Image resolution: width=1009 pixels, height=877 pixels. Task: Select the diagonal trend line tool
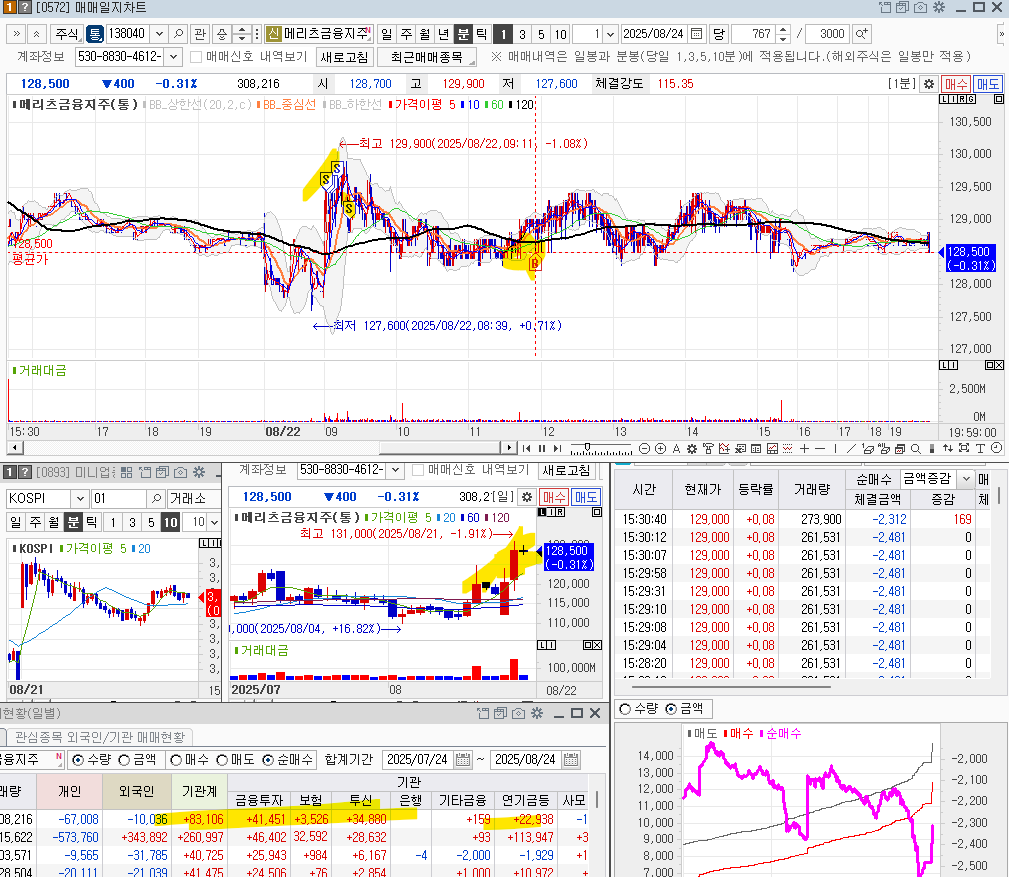[x=851, y=448]
